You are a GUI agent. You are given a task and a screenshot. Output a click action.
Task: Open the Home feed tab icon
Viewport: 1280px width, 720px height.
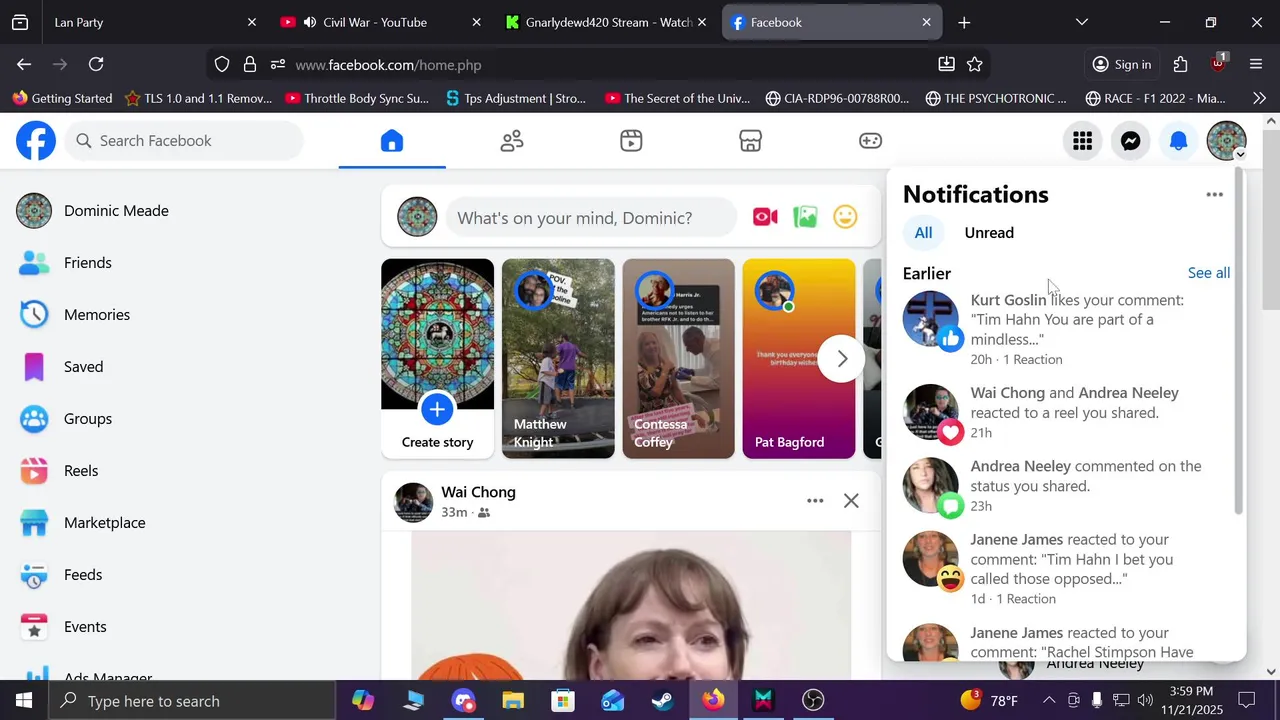point(392,141)
